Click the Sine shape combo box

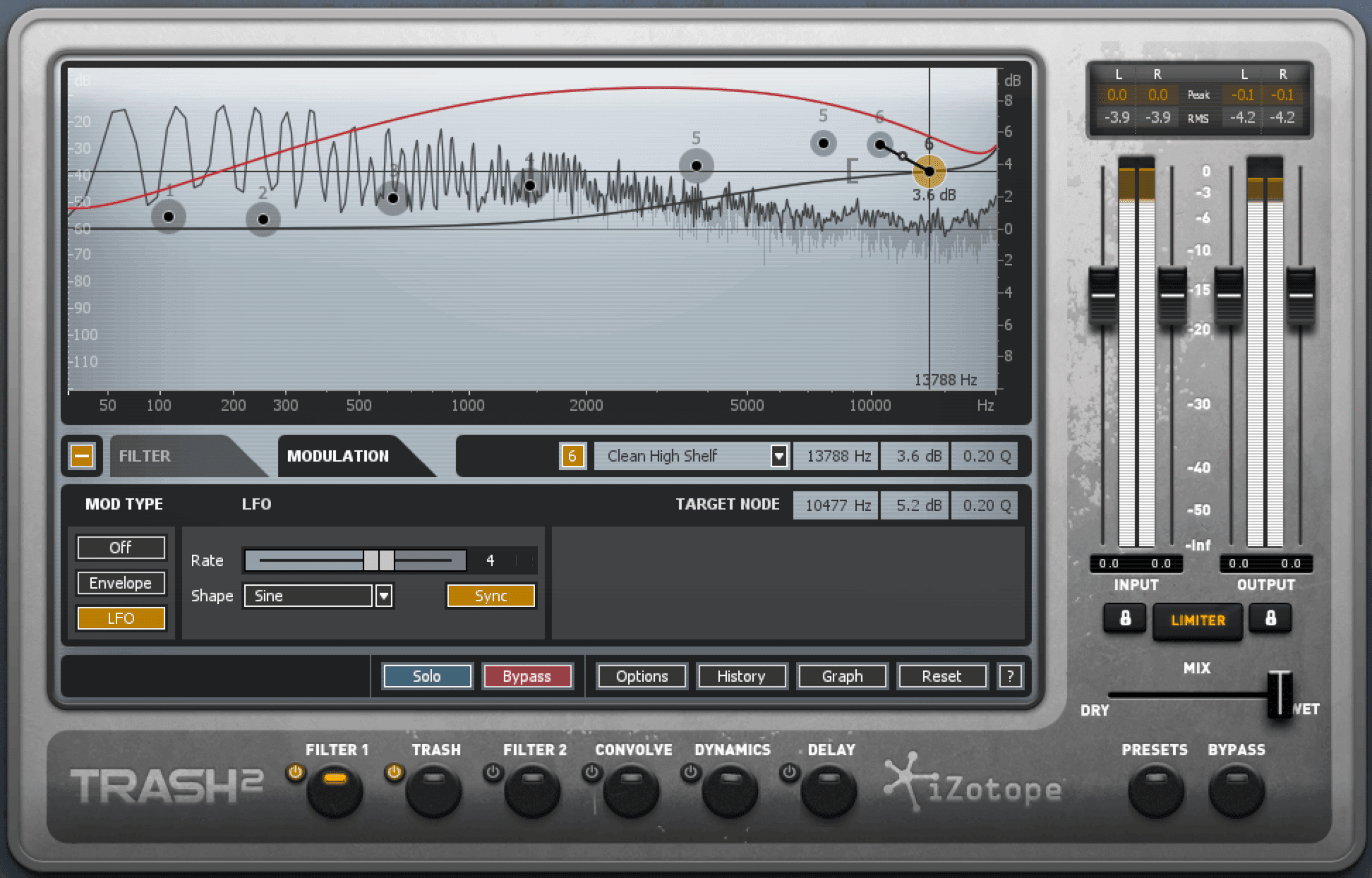308,596
